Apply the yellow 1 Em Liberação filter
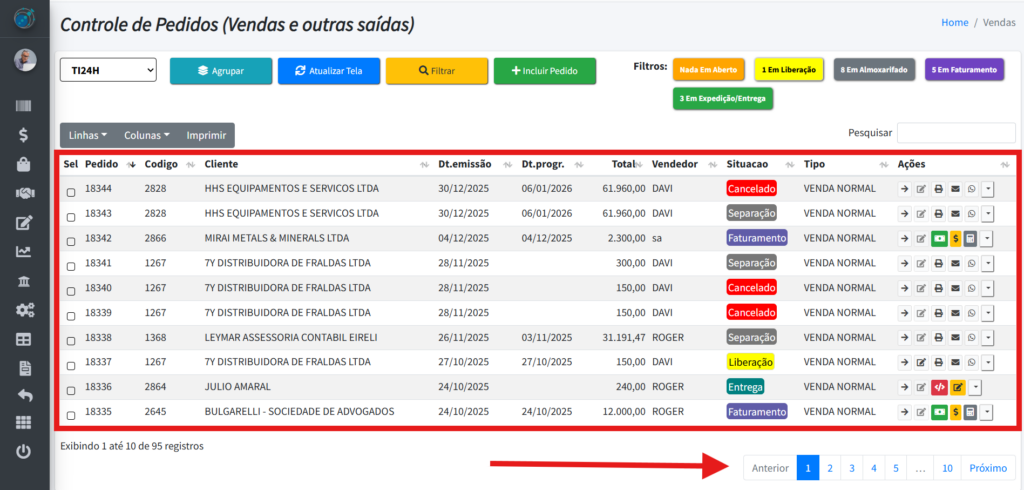Viewport: 1024px width, 490px height. [788, 70]
